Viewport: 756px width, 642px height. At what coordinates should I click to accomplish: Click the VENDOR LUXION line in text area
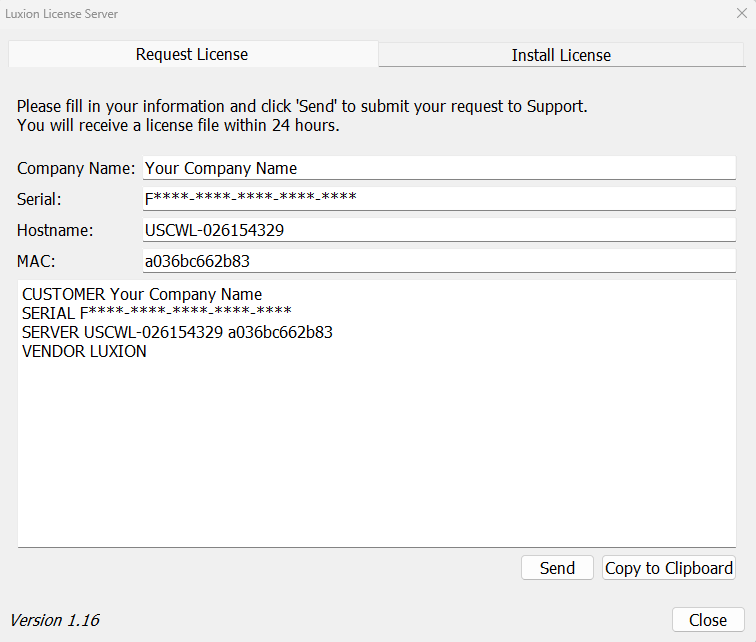coord(84,351)
